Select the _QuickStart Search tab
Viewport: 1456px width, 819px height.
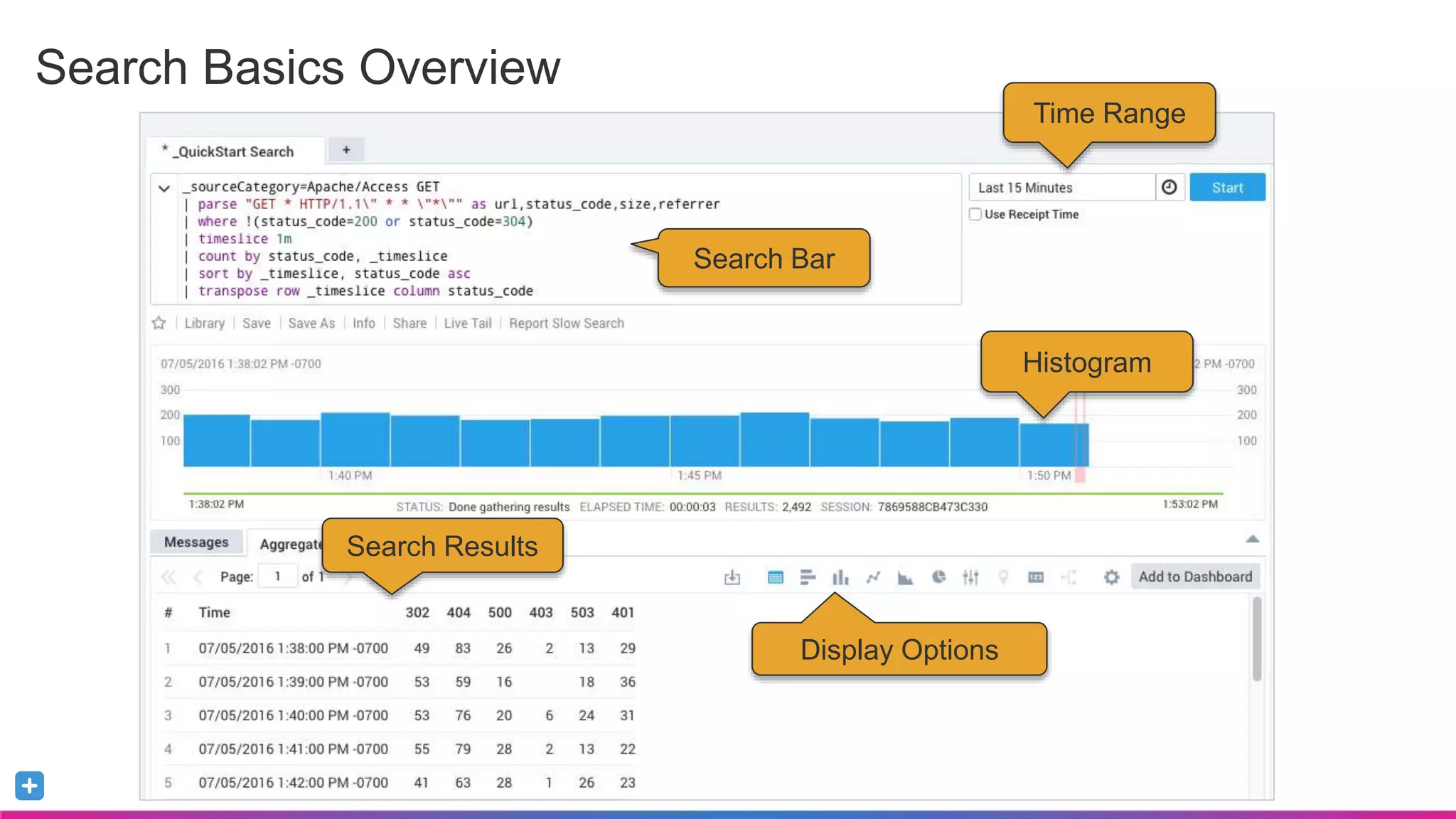pyautogui.click(x=234, y=151)
